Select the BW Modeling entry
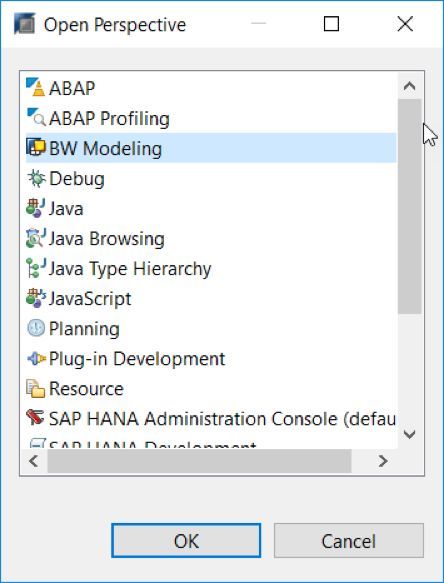The width and height of the screenshot is (444, 583). coord(211,148)
